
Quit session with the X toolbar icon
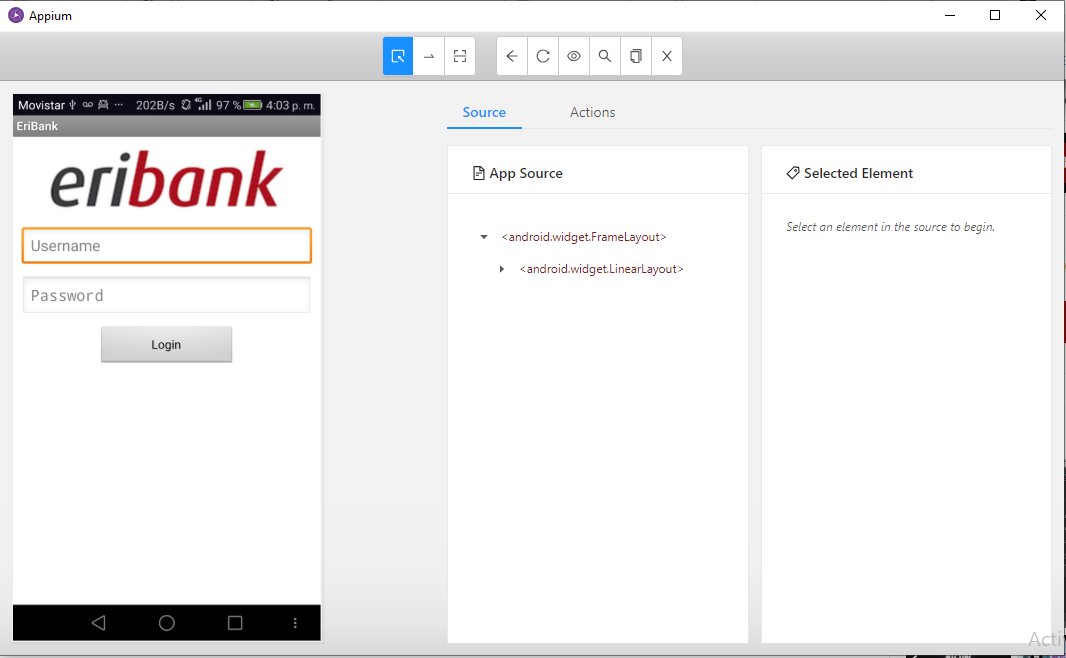click(667, 56)
